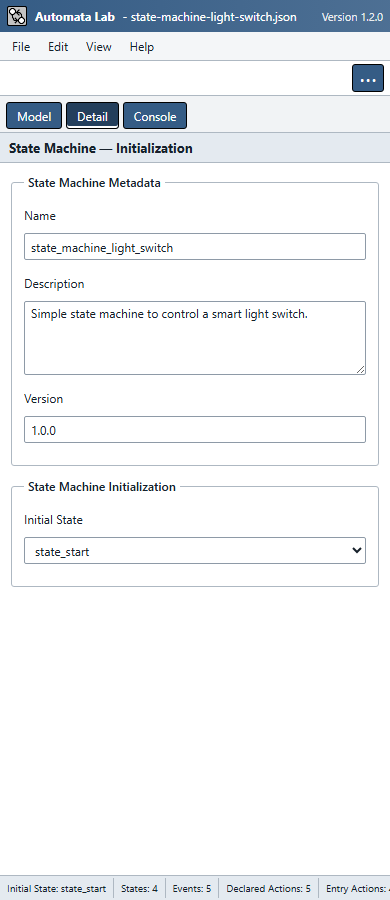
Task: Open the Help menu
Action: 142,47
